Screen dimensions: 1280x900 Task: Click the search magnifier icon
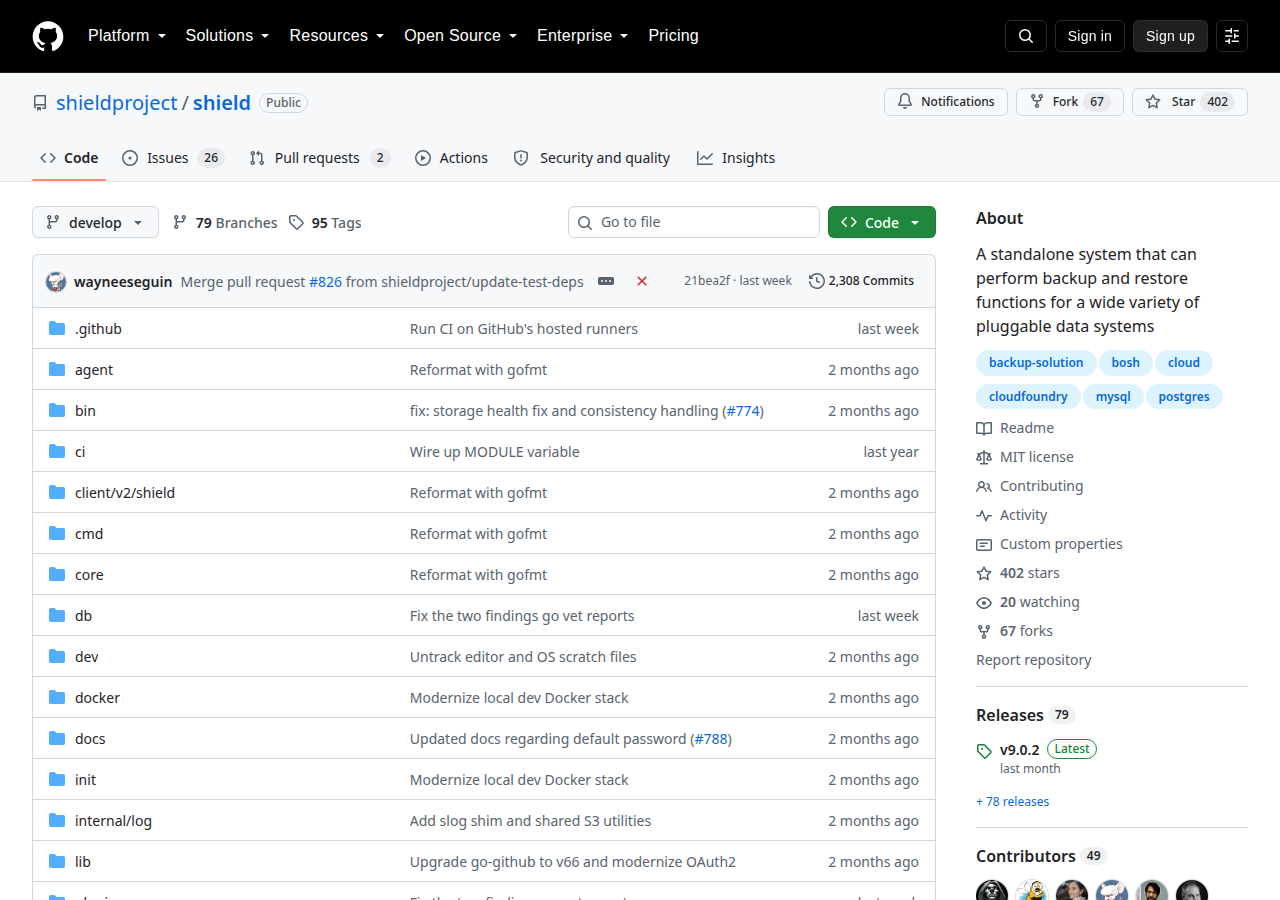click(1026, 36)
